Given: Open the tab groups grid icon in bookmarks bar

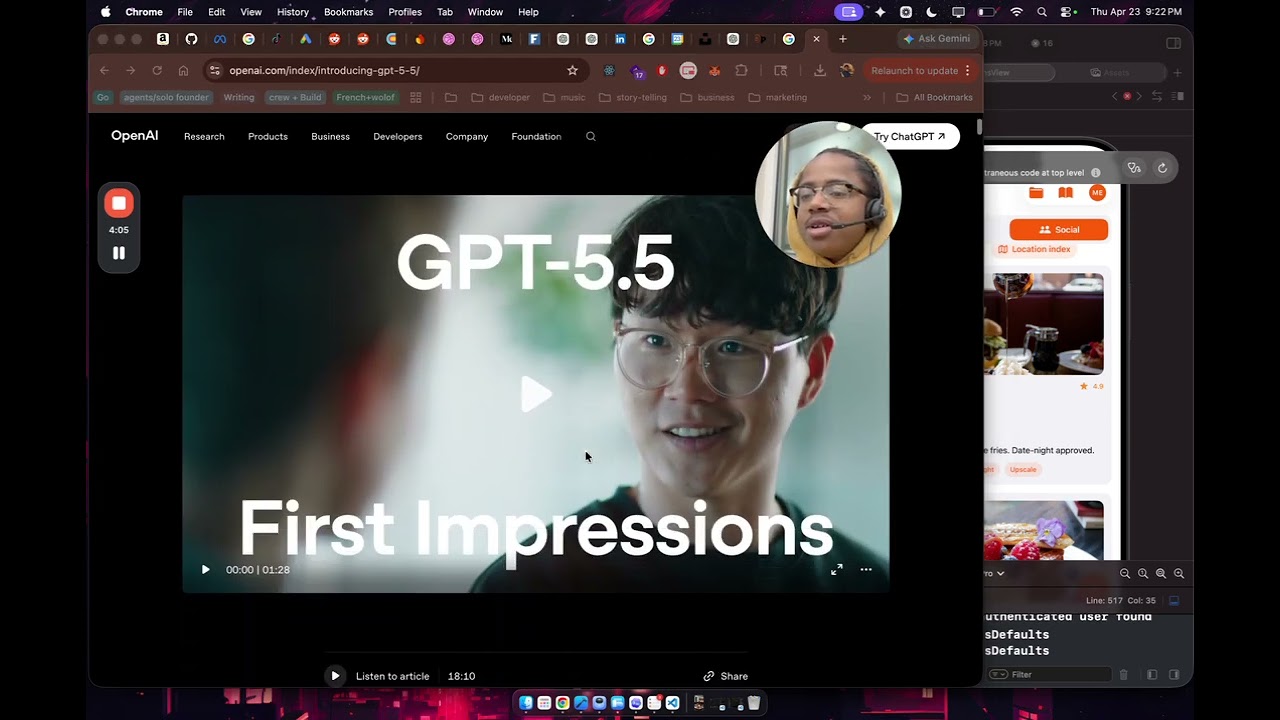Looking at the screenshot, I should tap(416, 97).
